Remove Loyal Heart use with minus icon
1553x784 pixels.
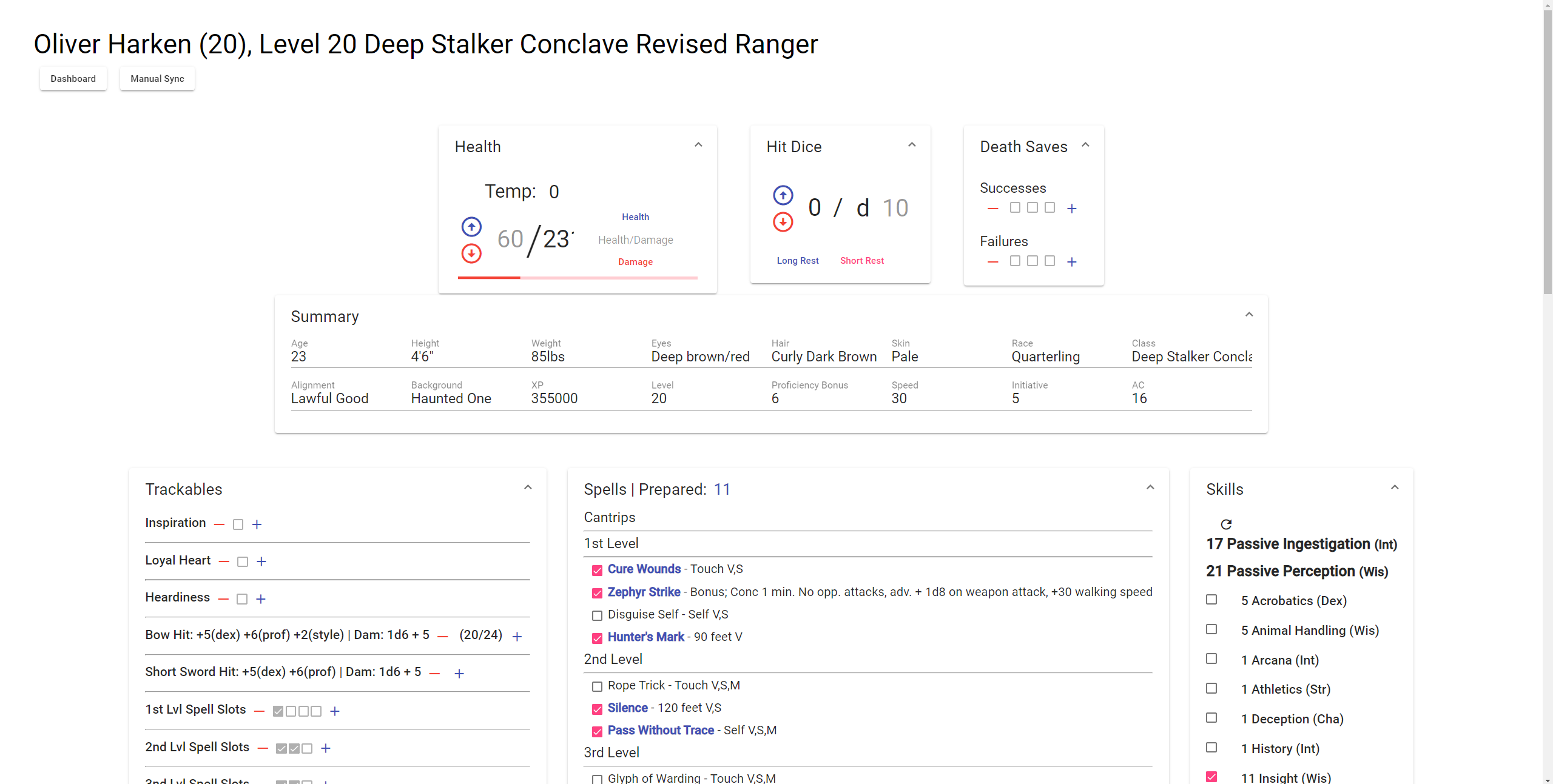point(224,561)
